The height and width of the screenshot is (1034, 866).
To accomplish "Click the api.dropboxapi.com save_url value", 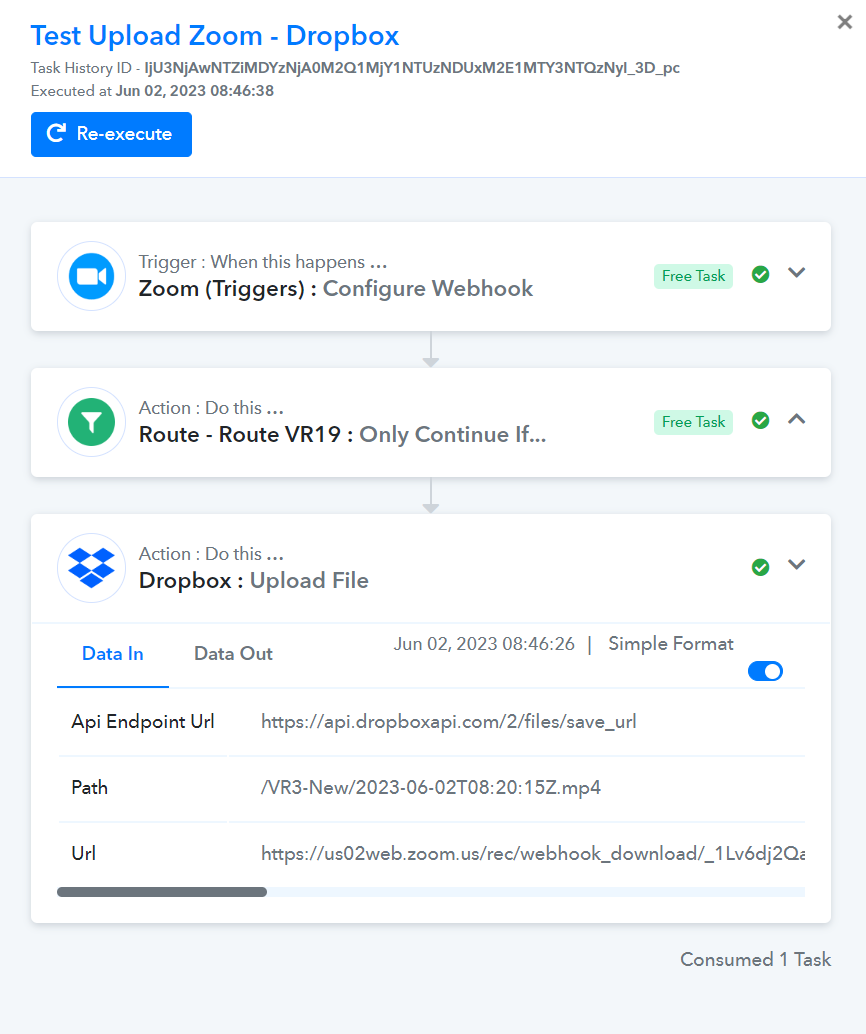I will pos(448,722).
